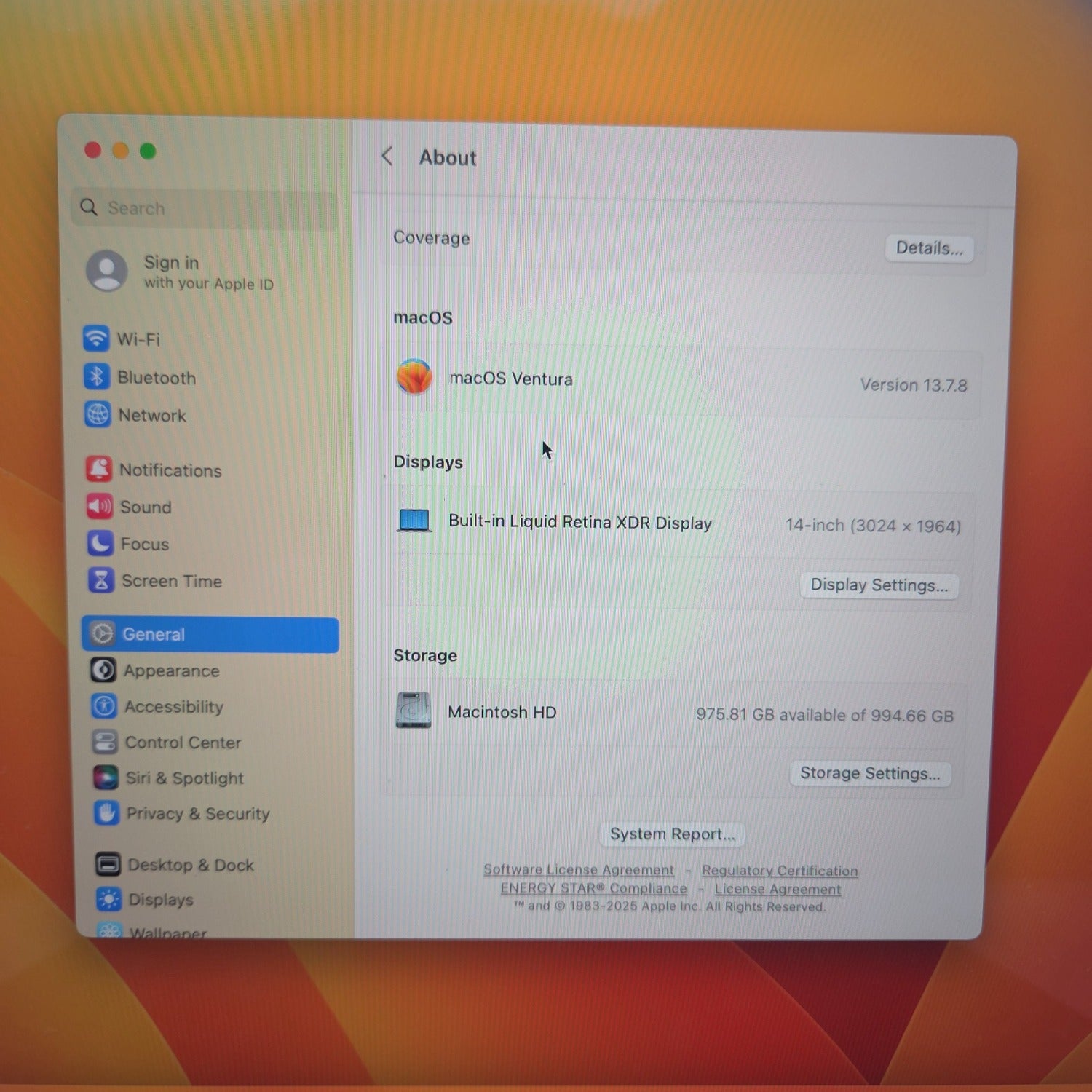Select the Sound speaker icon
The width and height of the screenshot is (1092, 1092).
100,506
